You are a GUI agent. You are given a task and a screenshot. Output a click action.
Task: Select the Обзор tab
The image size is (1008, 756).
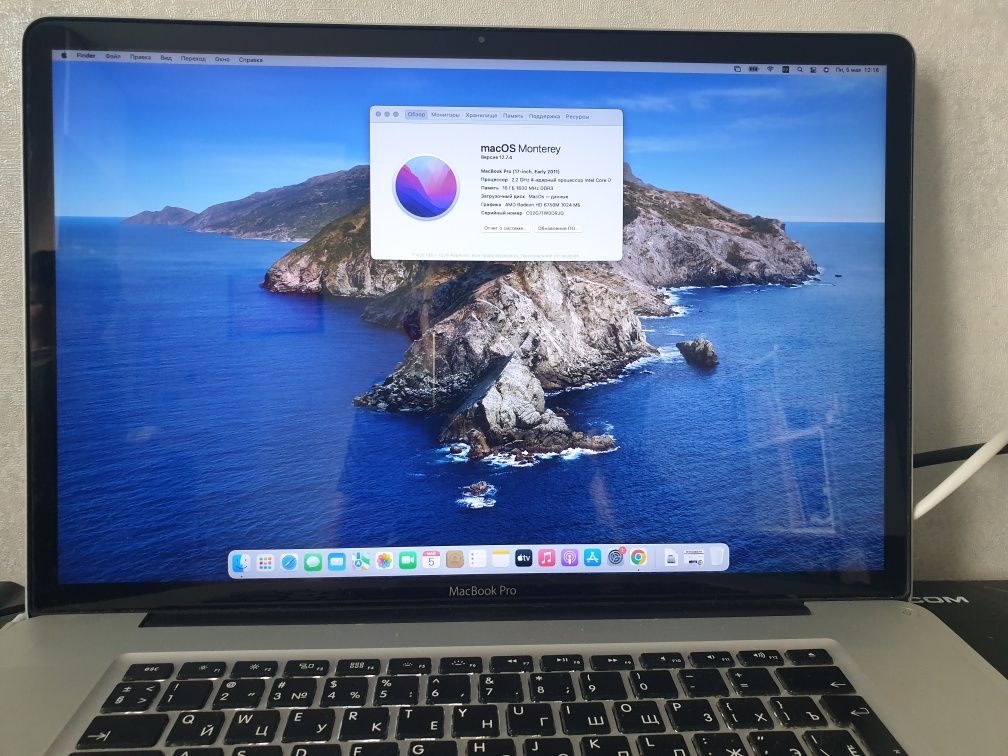click(416, 114)
